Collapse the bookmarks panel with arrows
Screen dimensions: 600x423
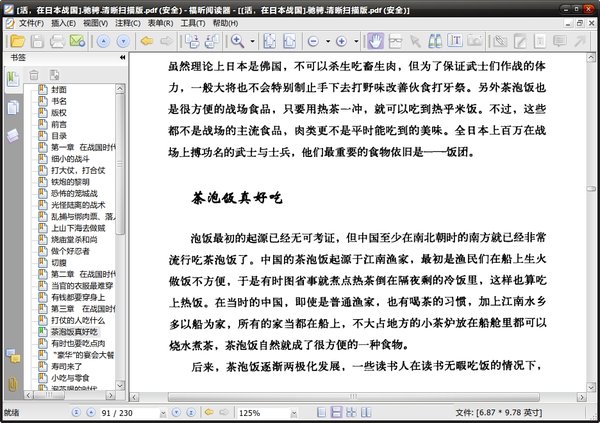(x=121, y=59)
